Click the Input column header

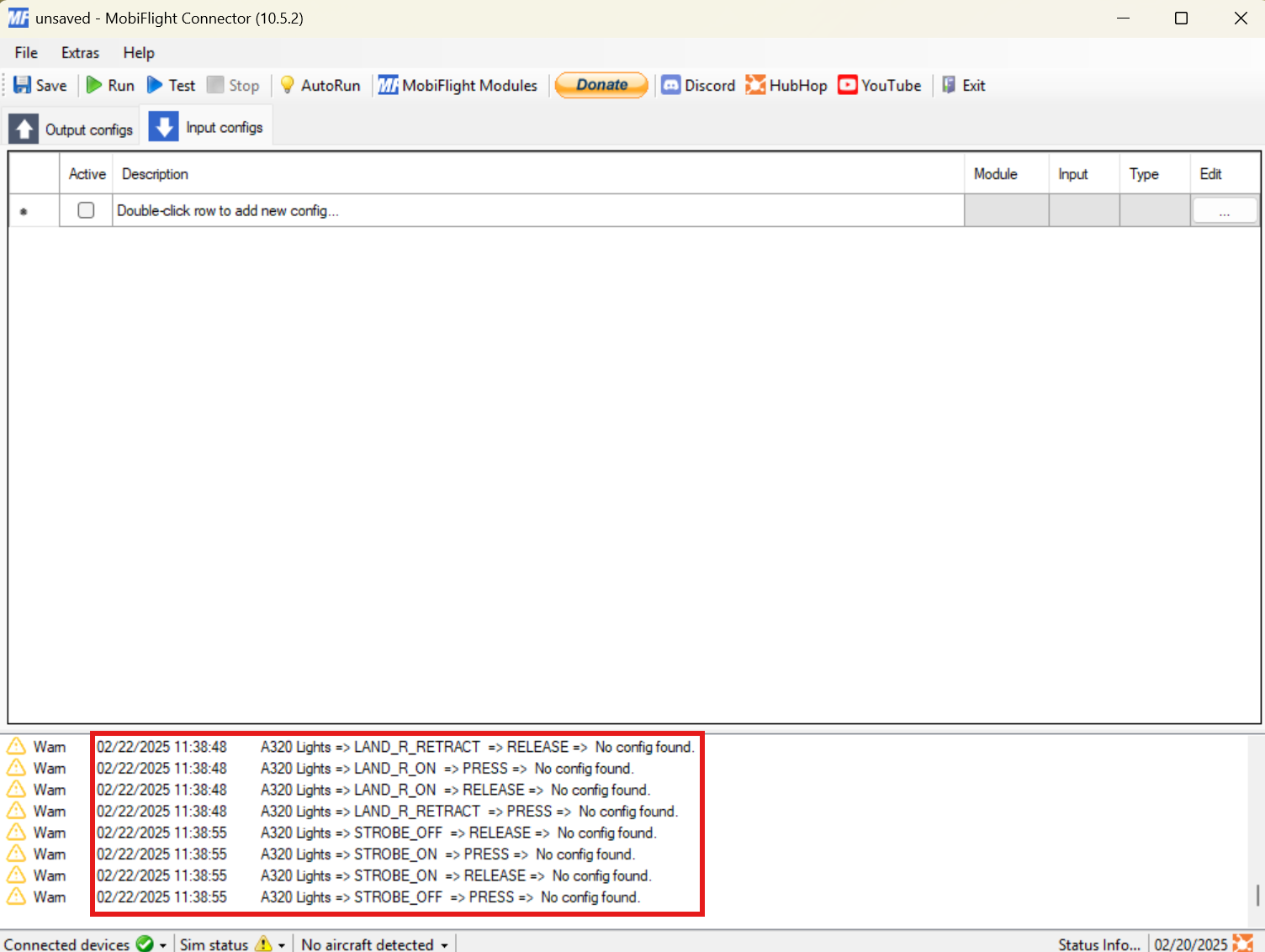(1083, 174)
